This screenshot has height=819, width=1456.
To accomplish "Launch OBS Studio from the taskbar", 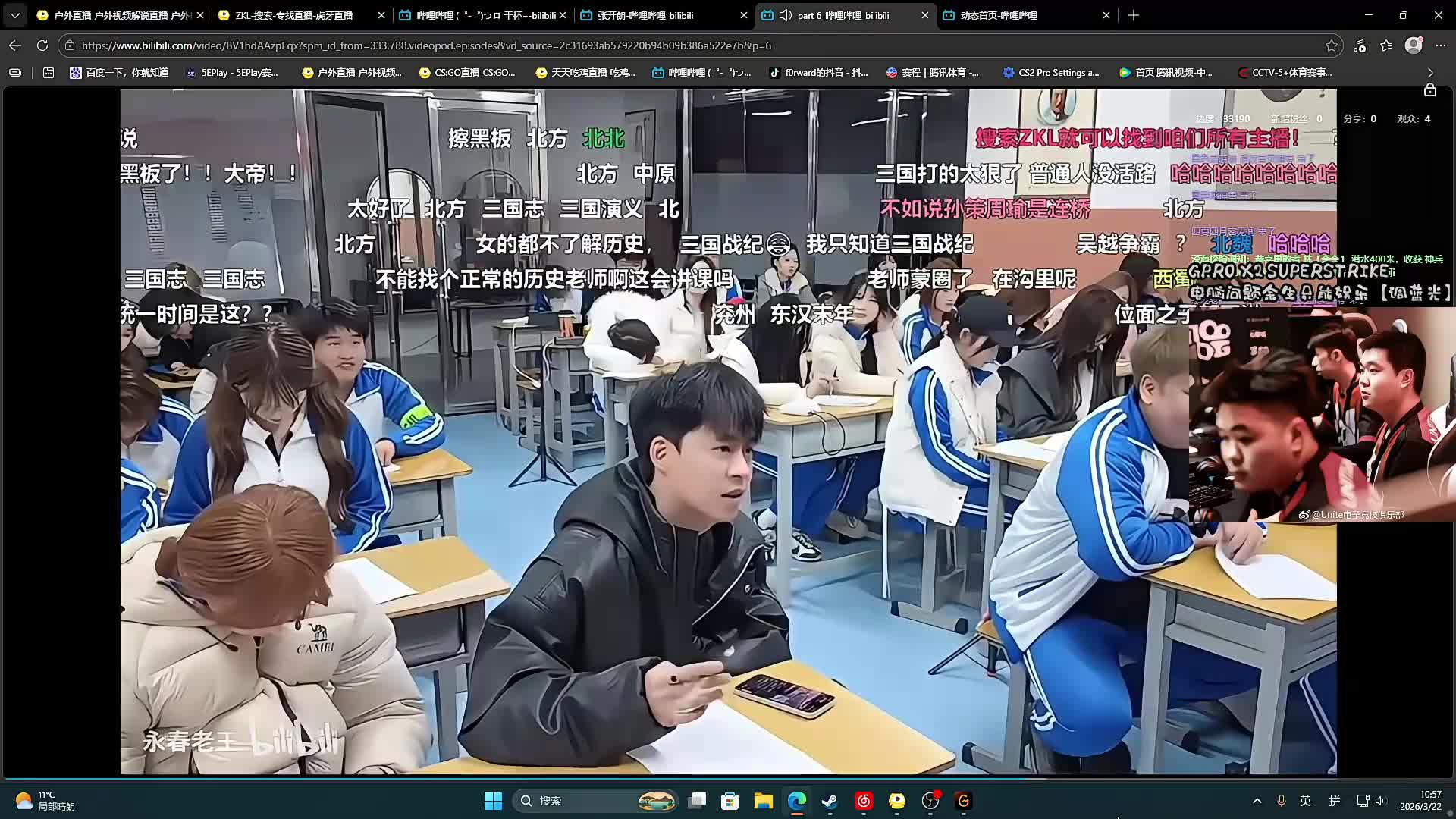I will click(x=930, y=801).
